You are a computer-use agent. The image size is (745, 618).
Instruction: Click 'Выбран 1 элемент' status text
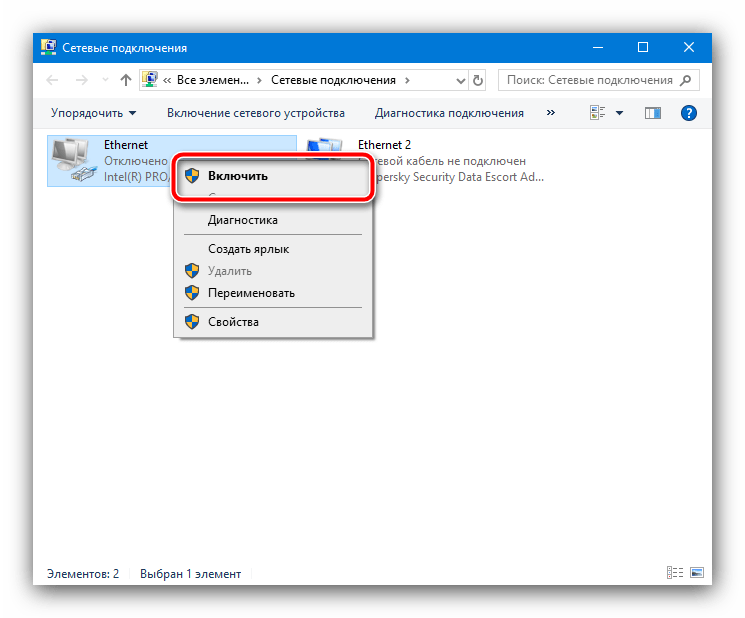click(x=190, y=574)
